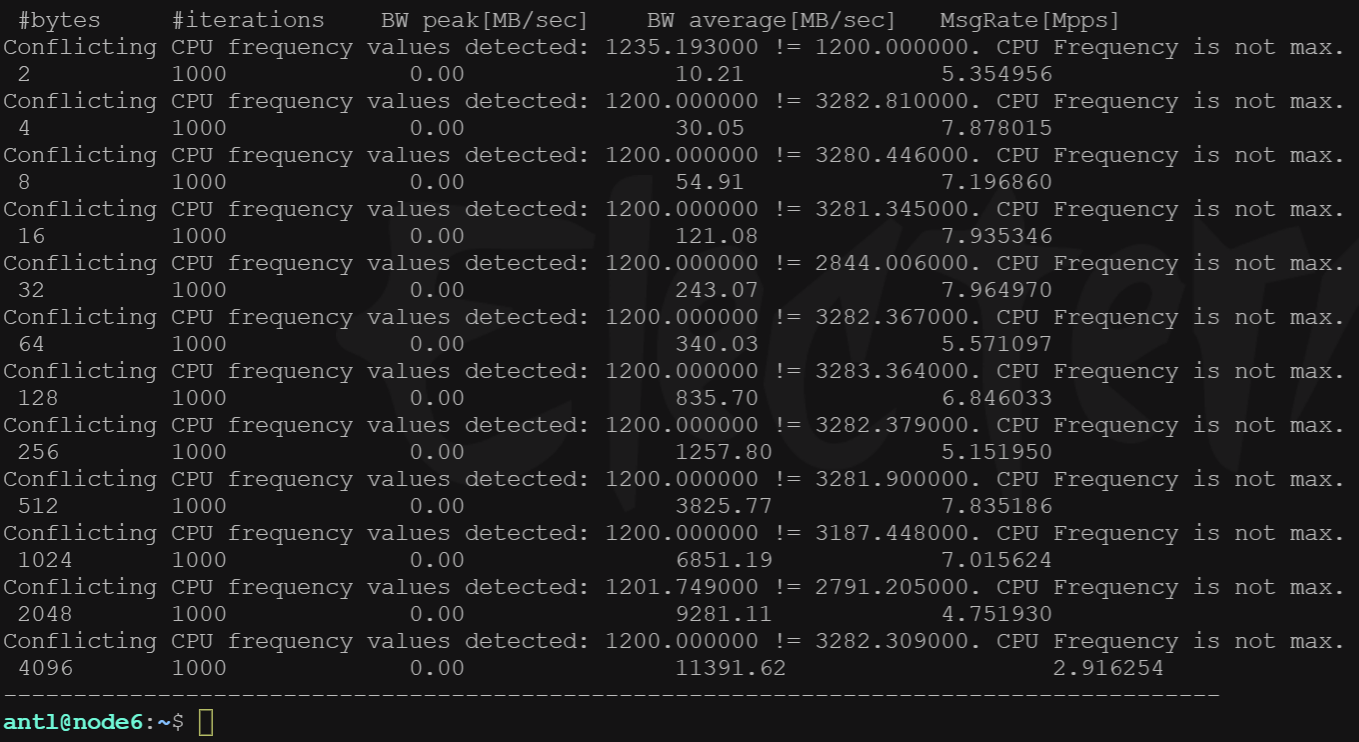Click the frequency value 1235.193000
The height and width of the screenshot is (742, 1359).
(681, 47)
